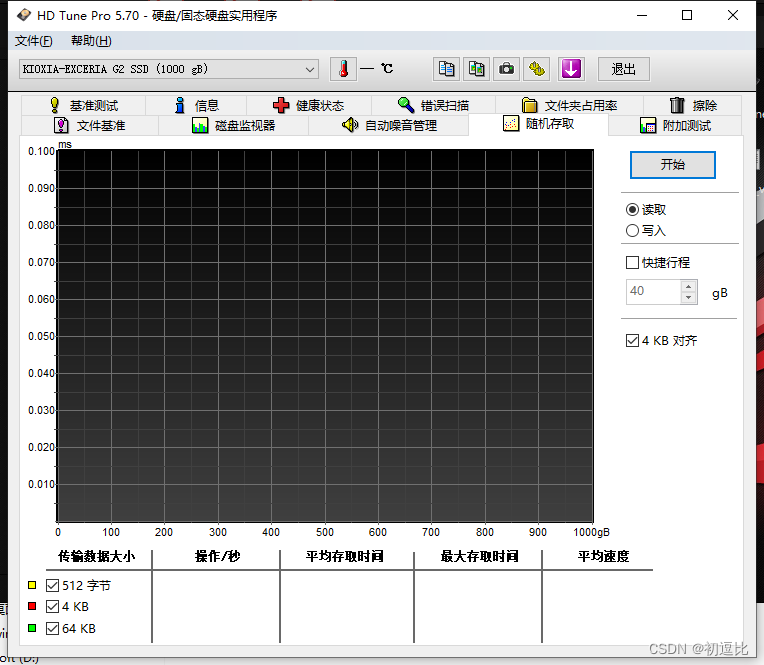
Task: Select the 随机存取 random access tab
Action: pos(538,124)
